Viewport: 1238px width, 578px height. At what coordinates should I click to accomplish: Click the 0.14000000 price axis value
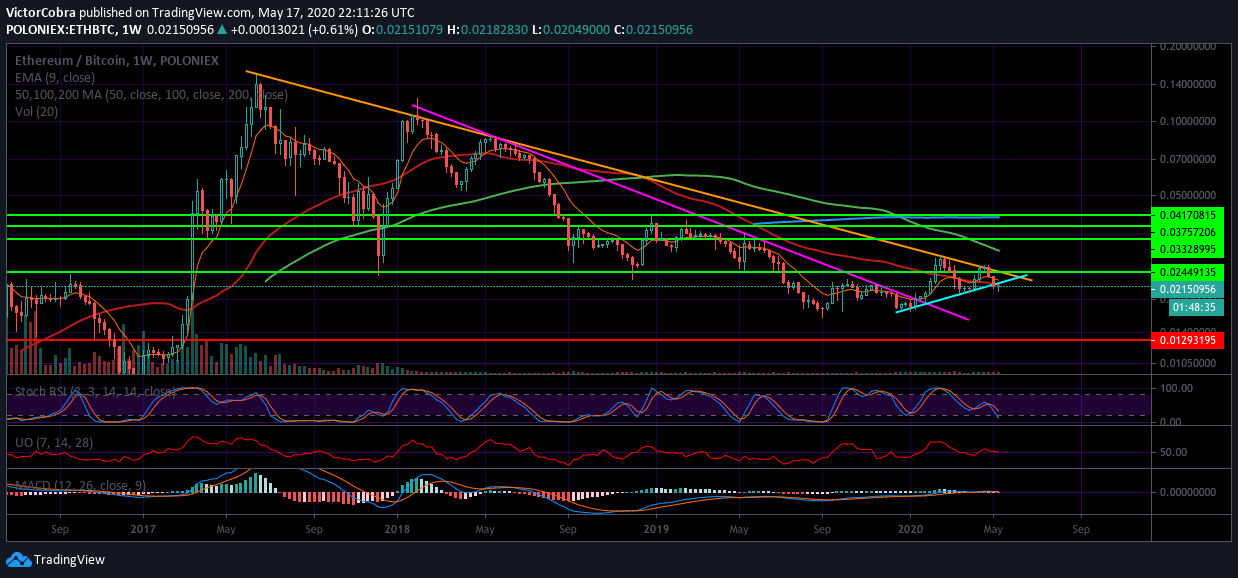point(1188,84)
